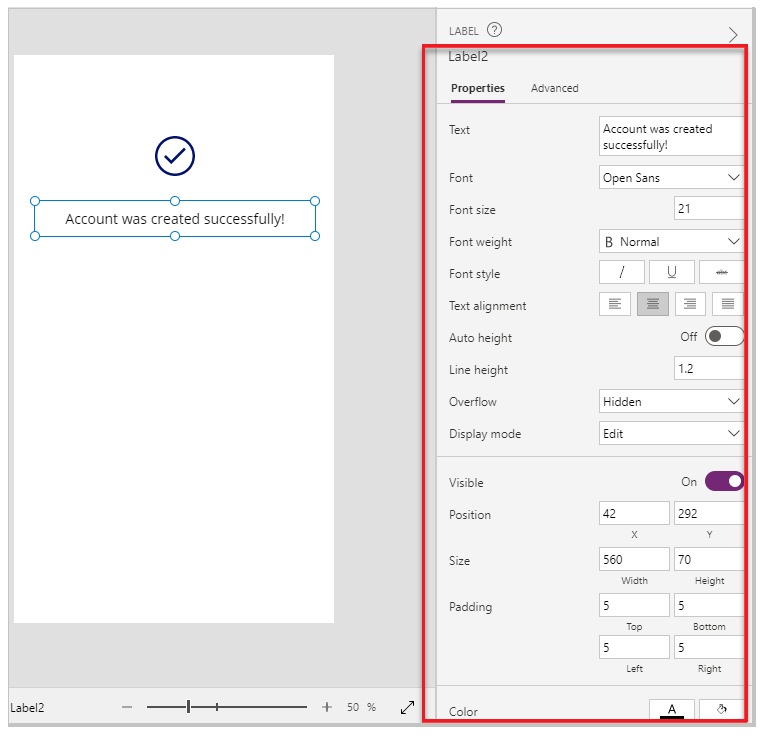764x736 pixels.
Task: Select the checkmark circle icon on canvas
Action: point(175,156)
